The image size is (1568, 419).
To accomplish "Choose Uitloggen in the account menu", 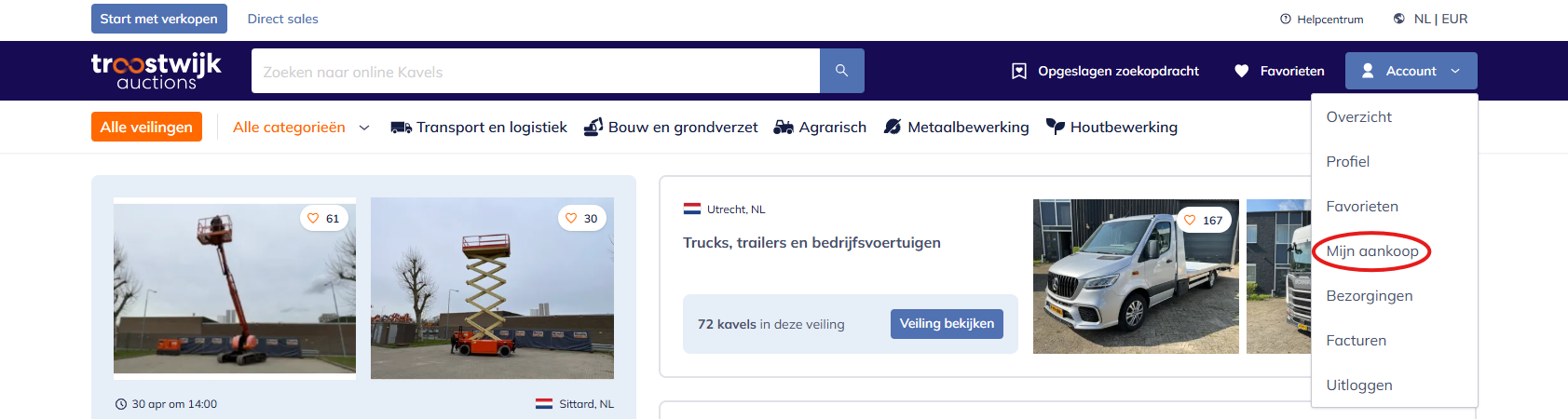I will coord(1358,385).
